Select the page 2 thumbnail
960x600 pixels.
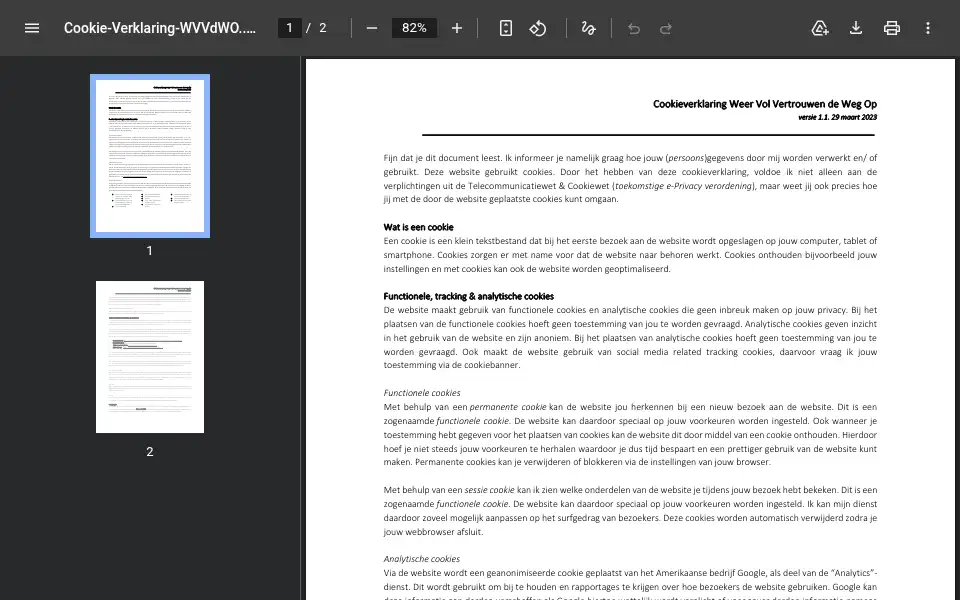pyautogui.click(x=150, y=357)
